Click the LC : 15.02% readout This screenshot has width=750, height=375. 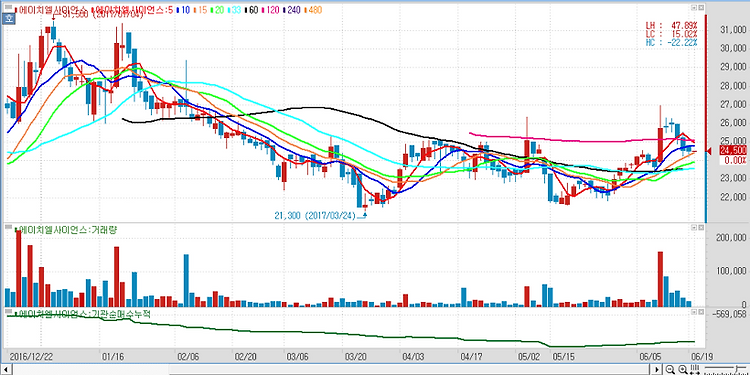(672, 34)
